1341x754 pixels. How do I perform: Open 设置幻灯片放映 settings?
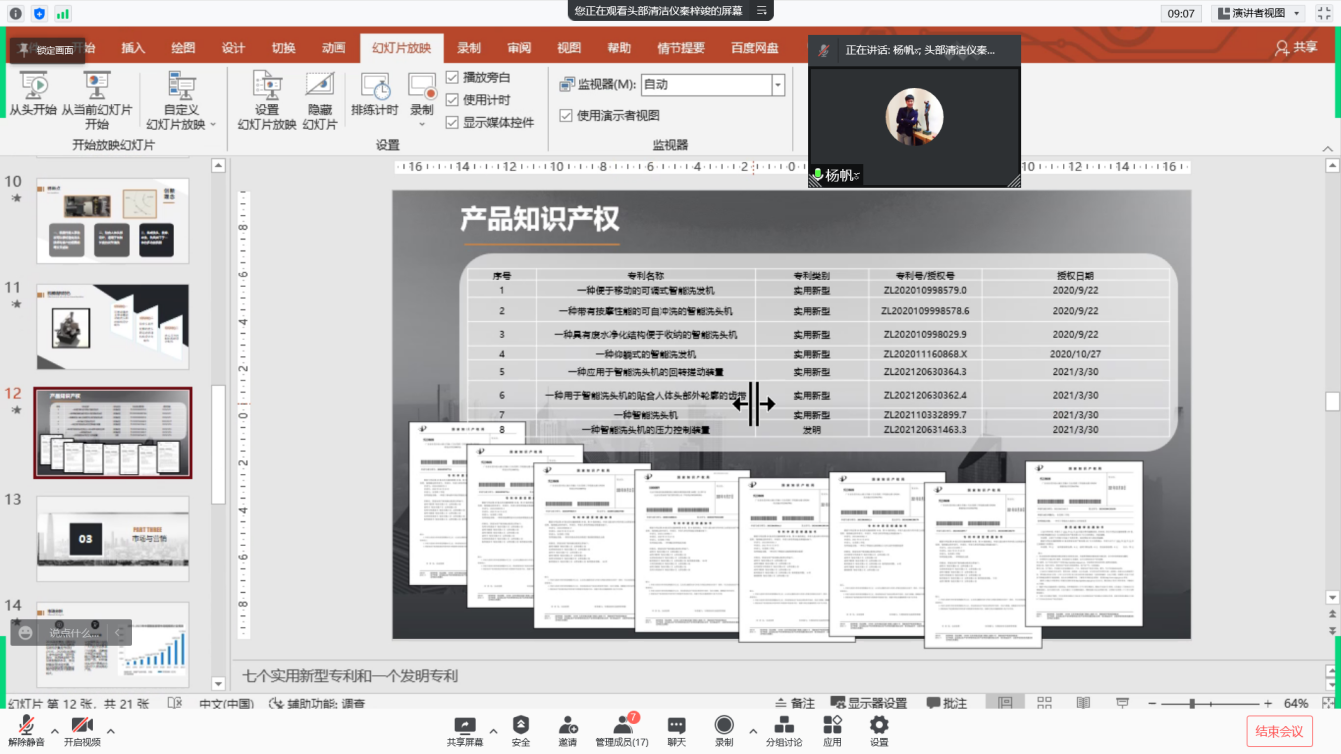click(x=266, y=87)
